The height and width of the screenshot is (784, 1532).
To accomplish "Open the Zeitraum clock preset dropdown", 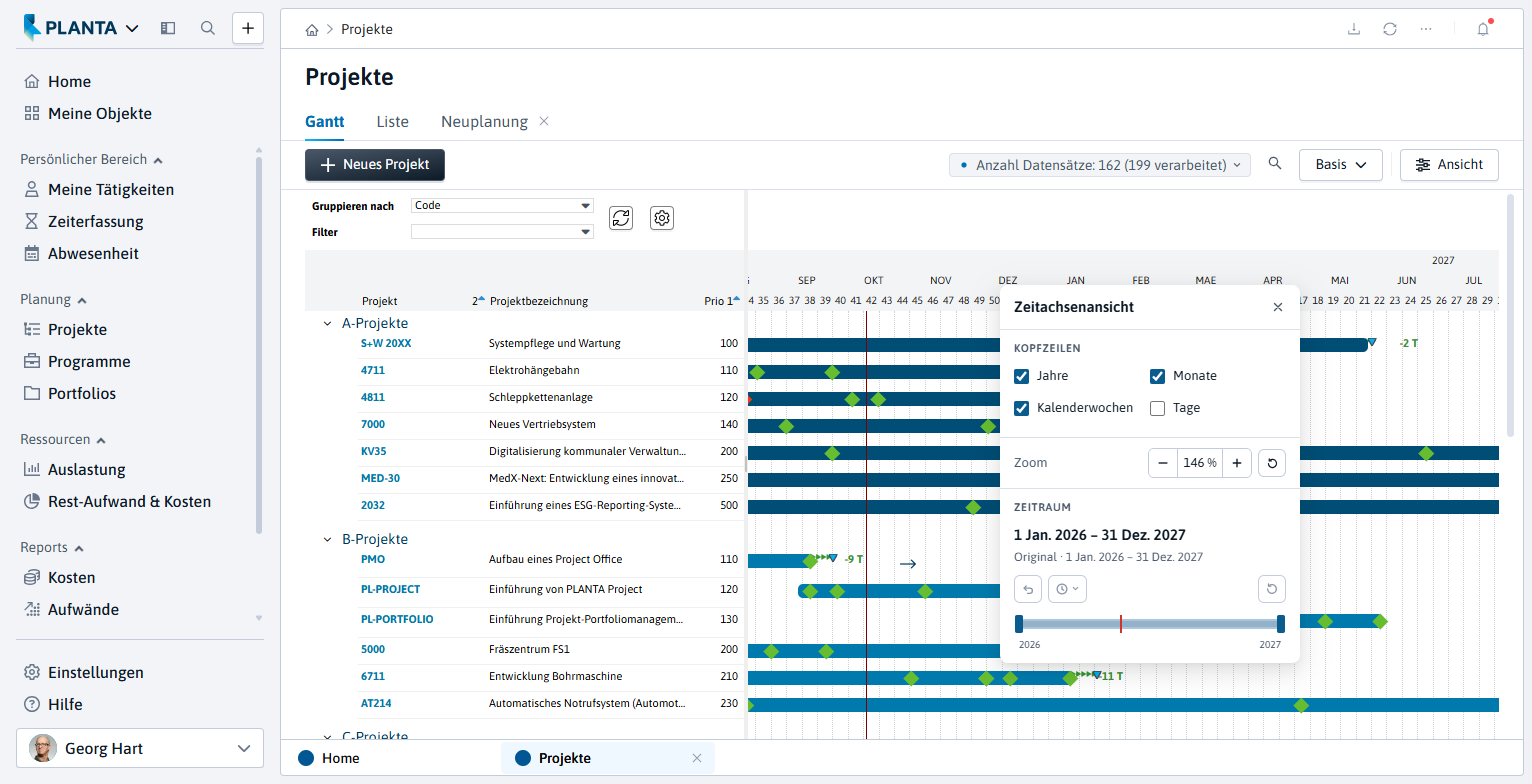I will (x=1067, y=589).
